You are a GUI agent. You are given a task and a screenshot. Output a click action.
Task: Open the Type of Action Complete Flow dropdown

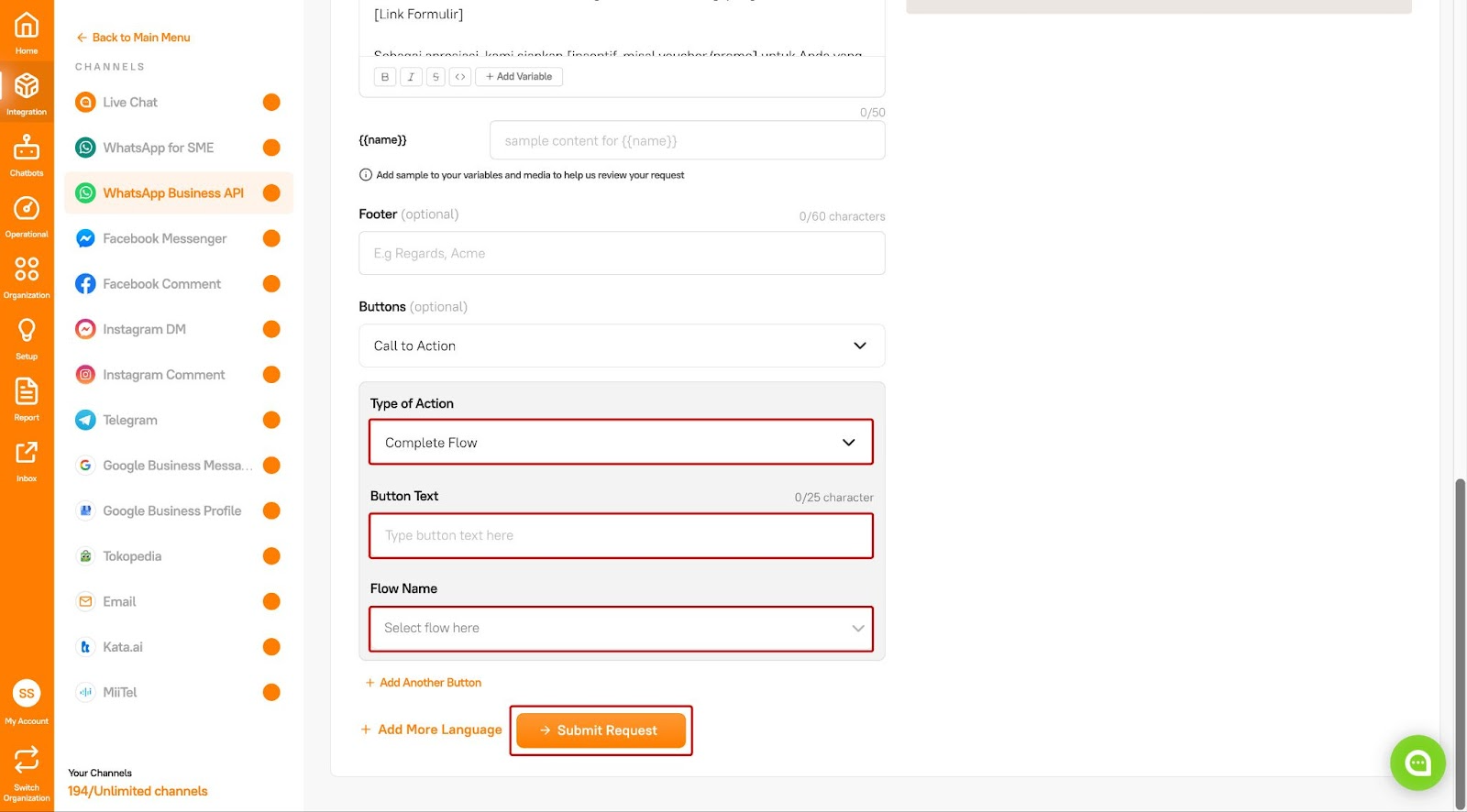[x=621, y=443]
